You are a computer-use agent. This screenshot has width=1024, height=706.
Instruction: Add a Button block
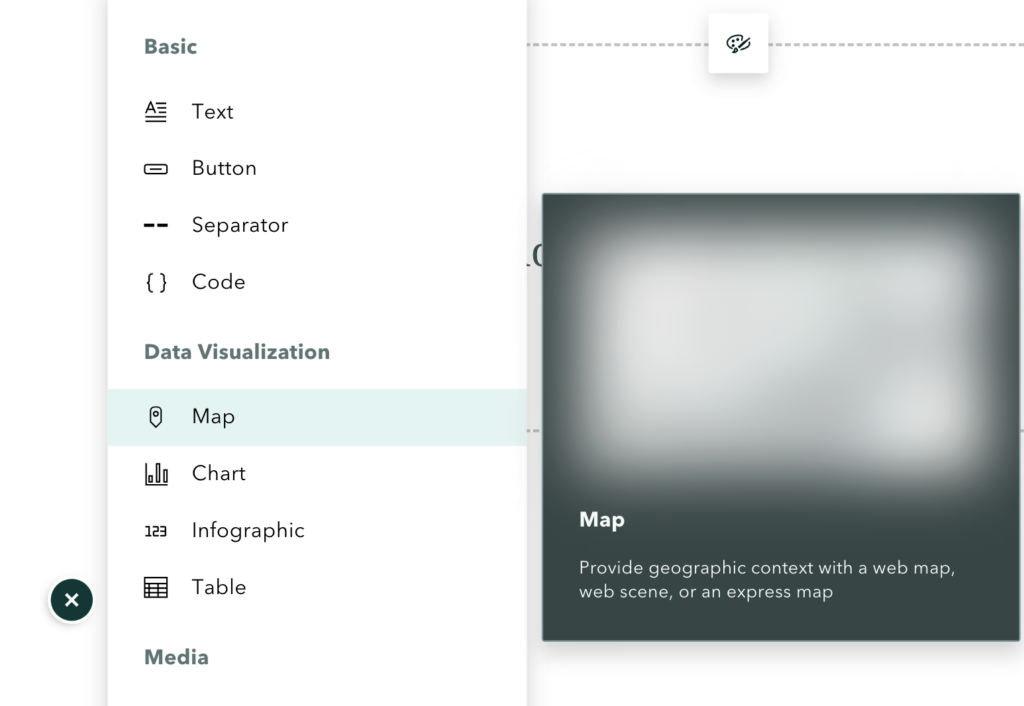pos(317,168)
